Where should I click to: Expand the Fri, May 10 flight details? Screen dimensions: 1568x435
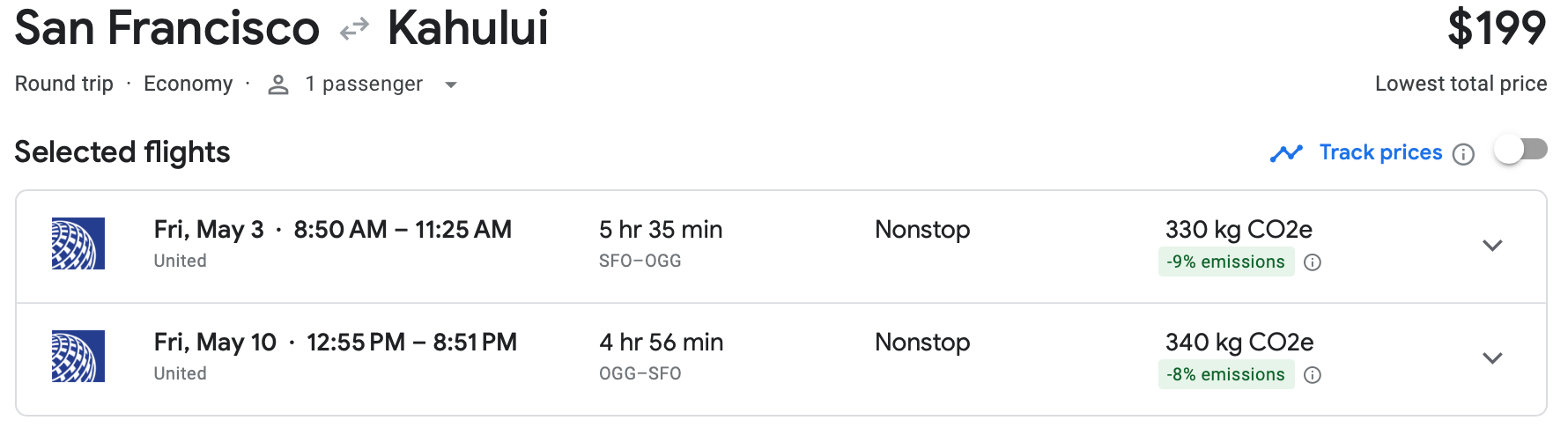(x=1492, y=358)
